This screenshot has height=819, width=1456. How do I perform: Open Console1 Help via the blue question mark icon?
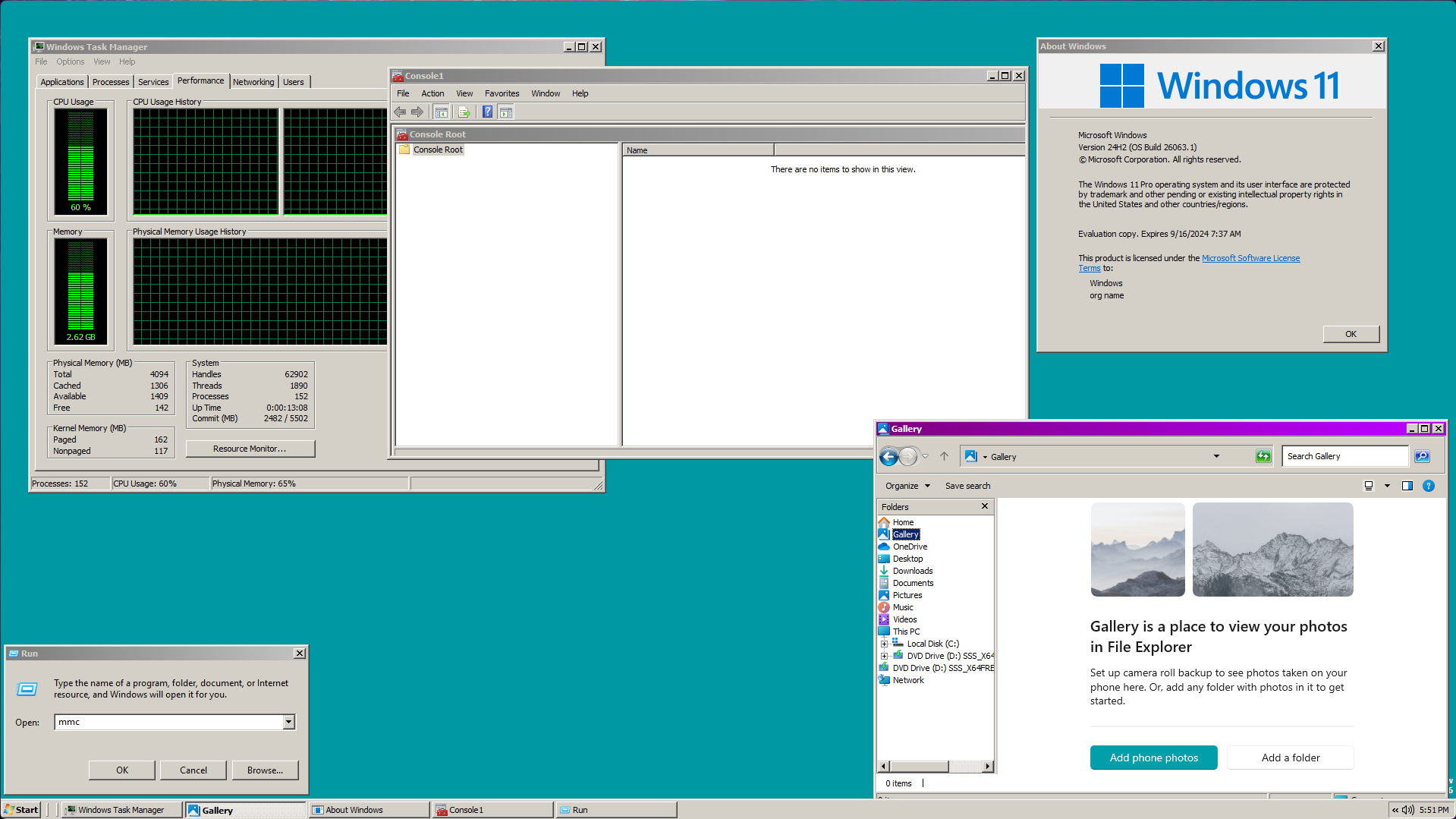487,112
